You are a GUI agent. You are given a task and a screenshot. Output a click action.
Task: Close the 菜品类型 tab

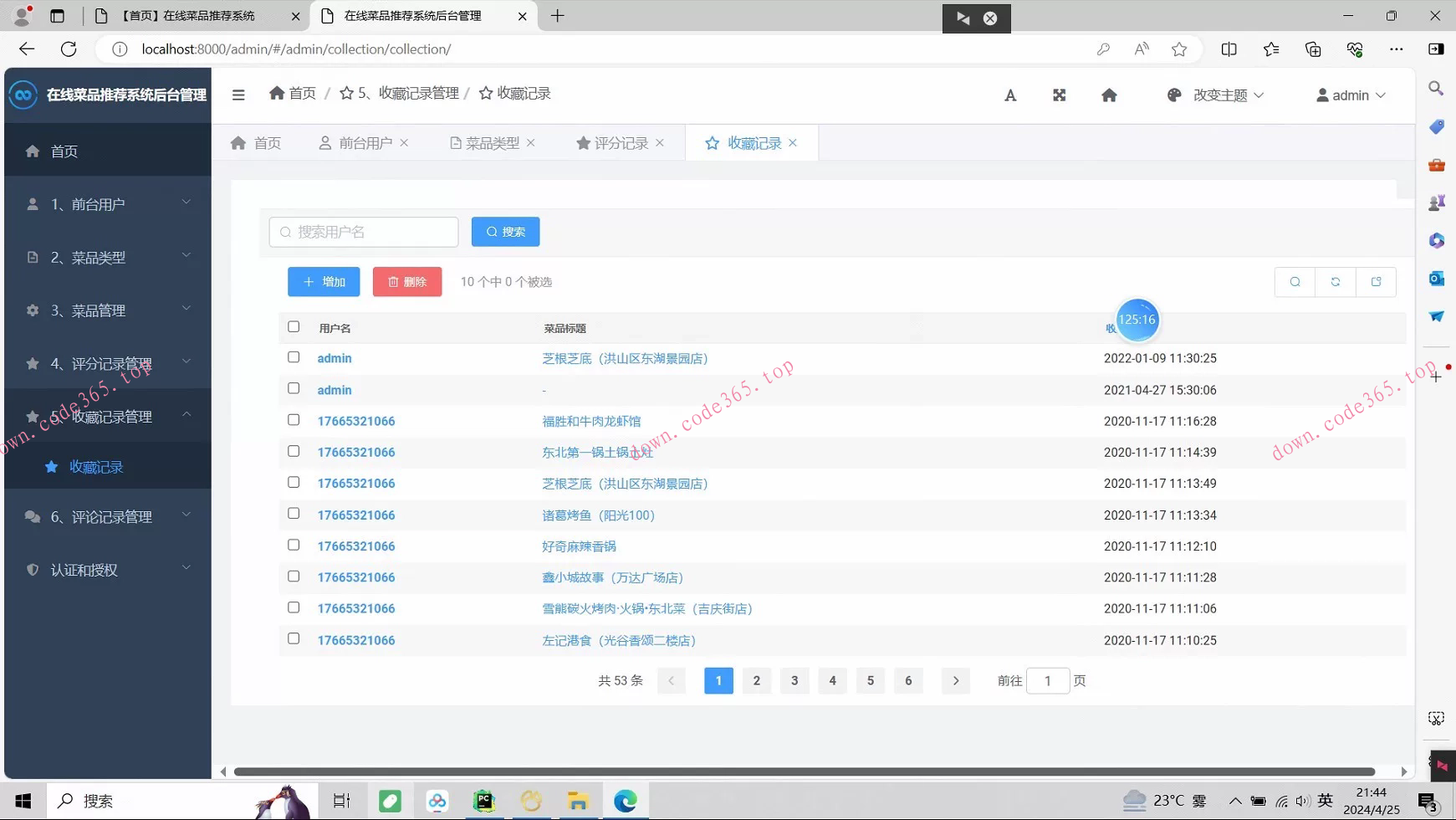(532, 142)
